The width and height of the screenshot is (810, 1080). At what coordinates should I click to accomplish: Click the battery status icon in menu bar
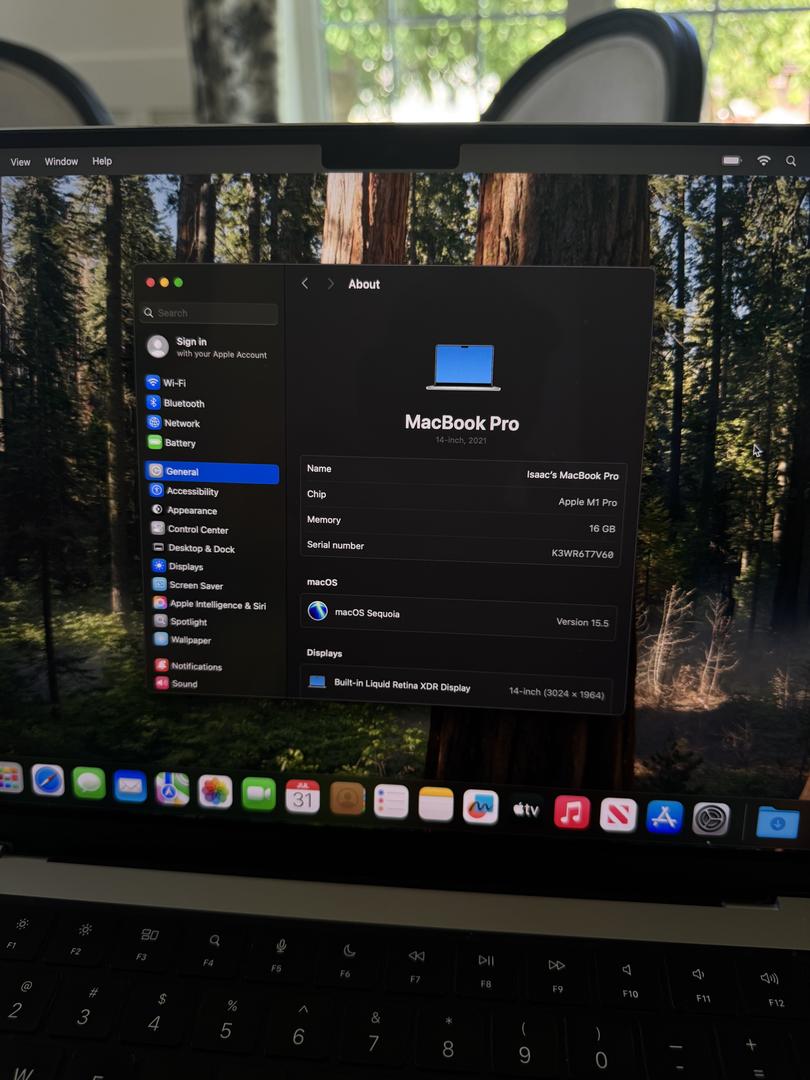731,160
